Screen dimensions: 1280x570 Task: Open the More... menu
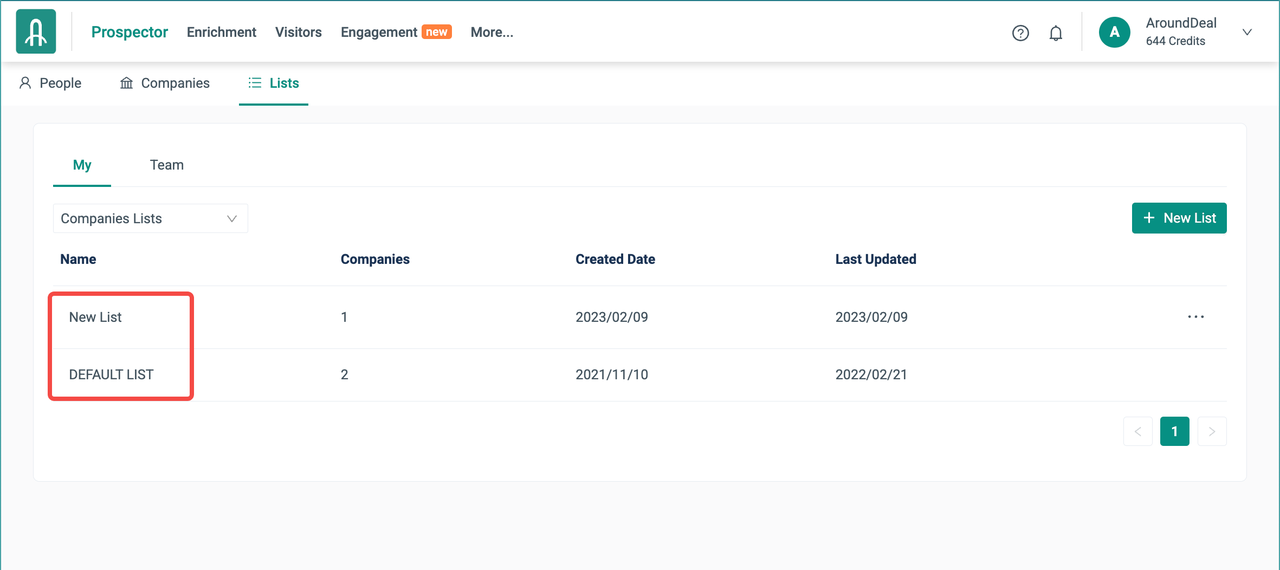click(491, 32)
